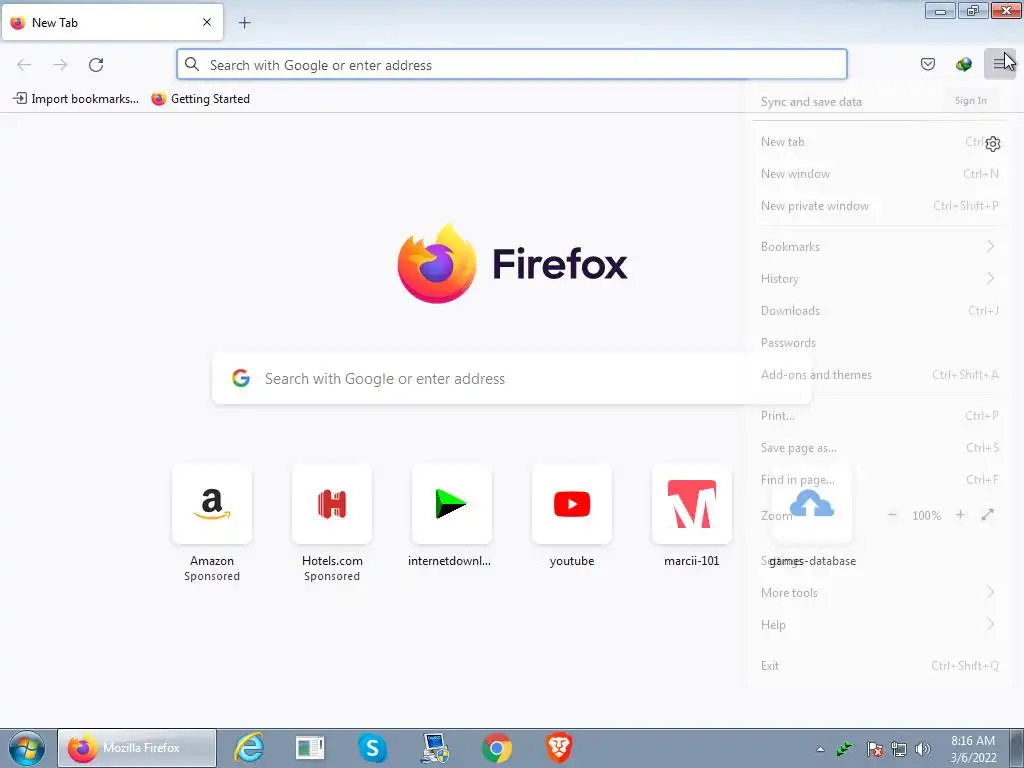
Task: Launch Internet Explorer from taskbar
Action: click(249, 748)
